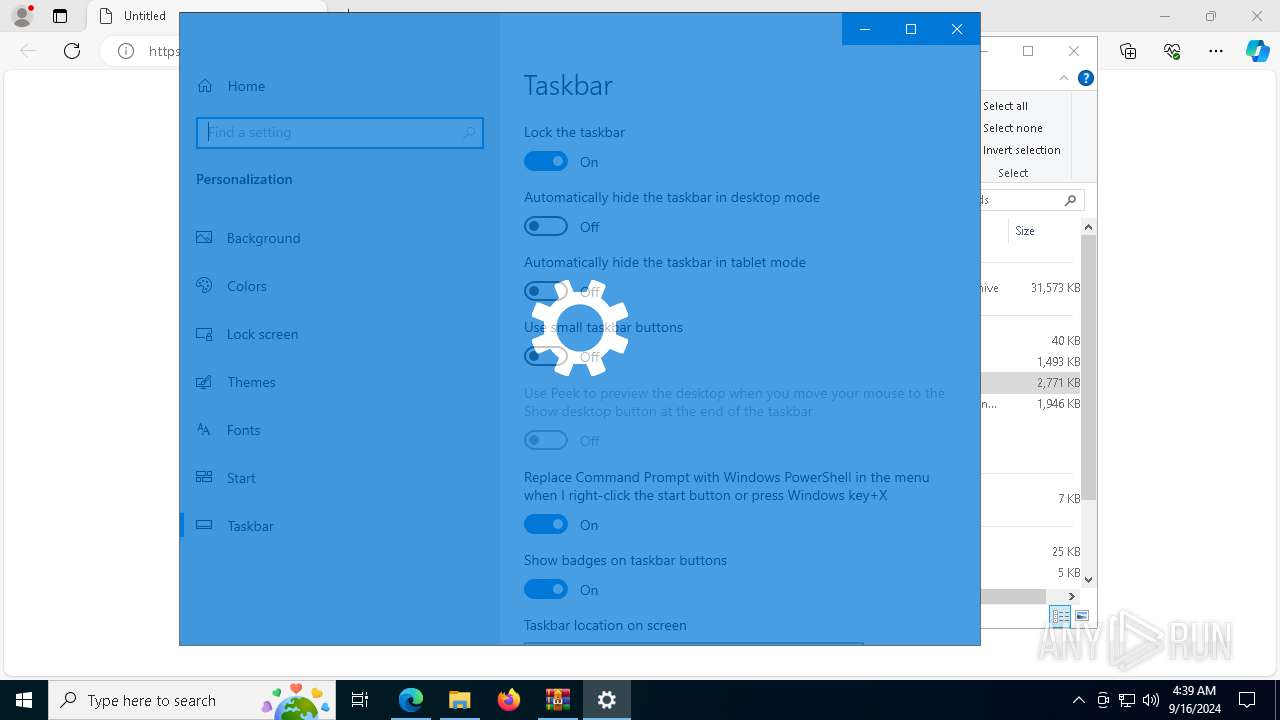Click the Themes brush icon
Image resolution: width=1280 pixels, height=720 pixels.
pyautogui.click(x=204, y=382)
